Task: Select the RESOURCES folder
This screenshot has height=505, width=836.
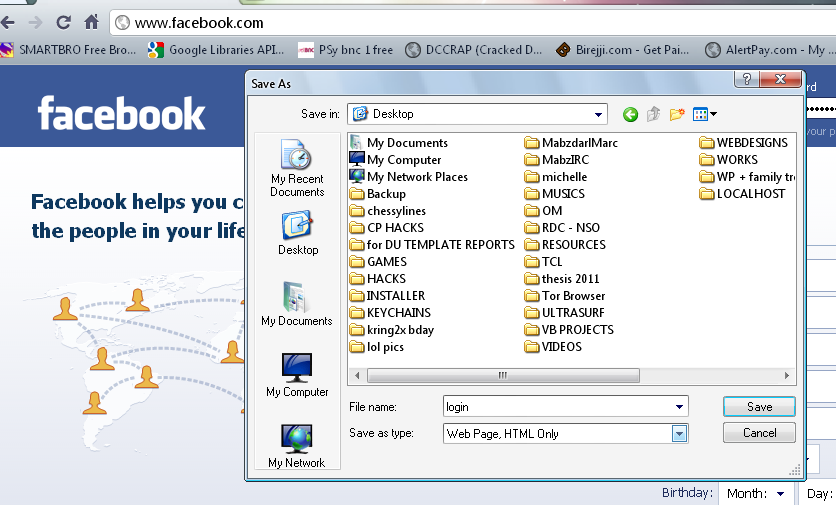Action: click(565, 245)
